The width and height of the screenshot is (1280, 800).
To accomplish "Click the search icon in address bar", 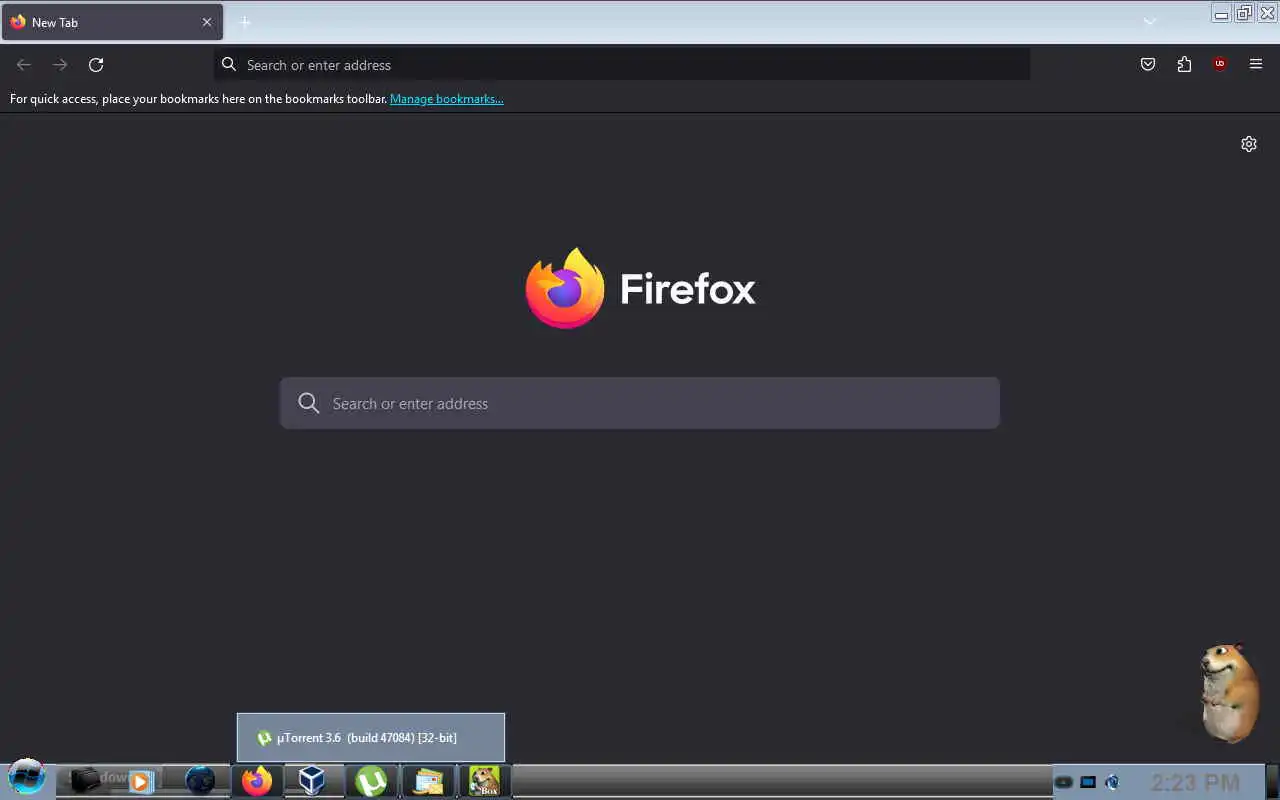I will pyautogui.click(x=229, y=65).
